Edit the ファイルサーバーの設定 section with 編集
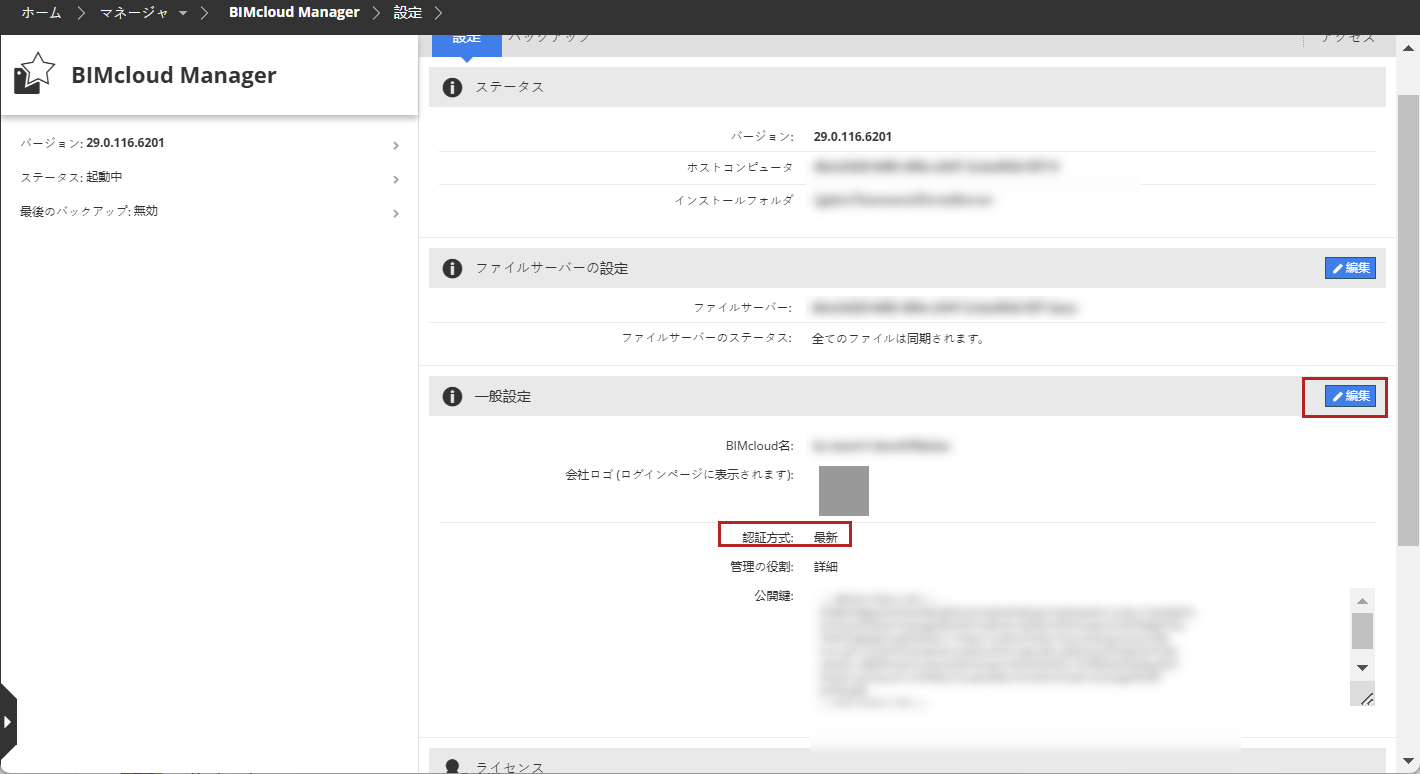 tap(1350, 268)
